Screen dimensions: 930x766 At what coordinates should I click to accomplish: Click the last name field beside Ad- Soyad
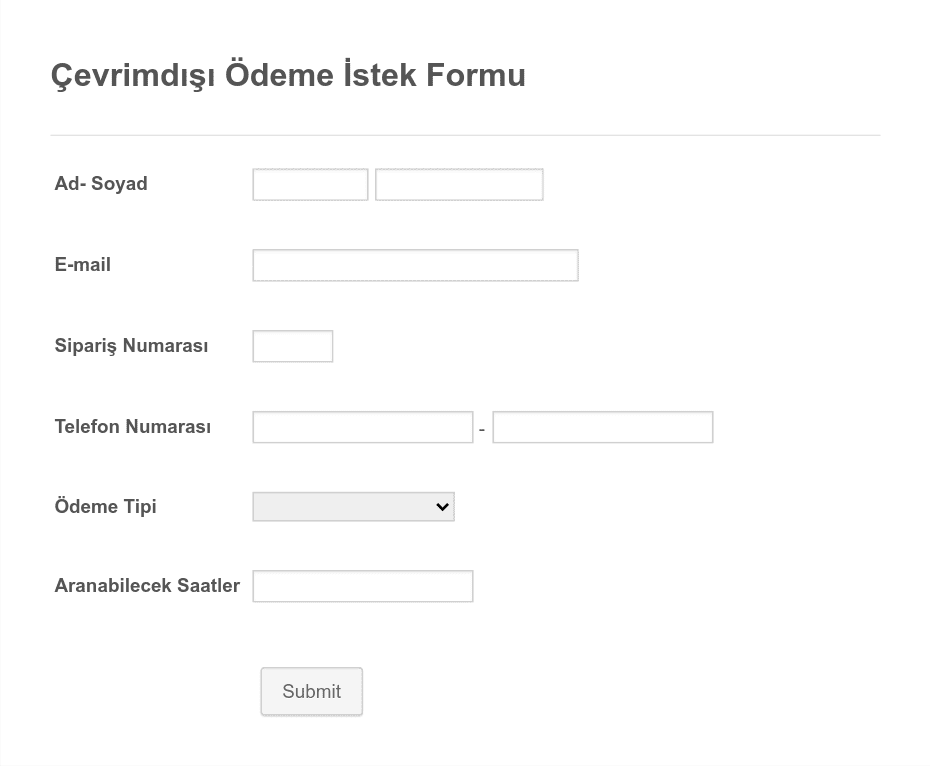tap(459, 185)
